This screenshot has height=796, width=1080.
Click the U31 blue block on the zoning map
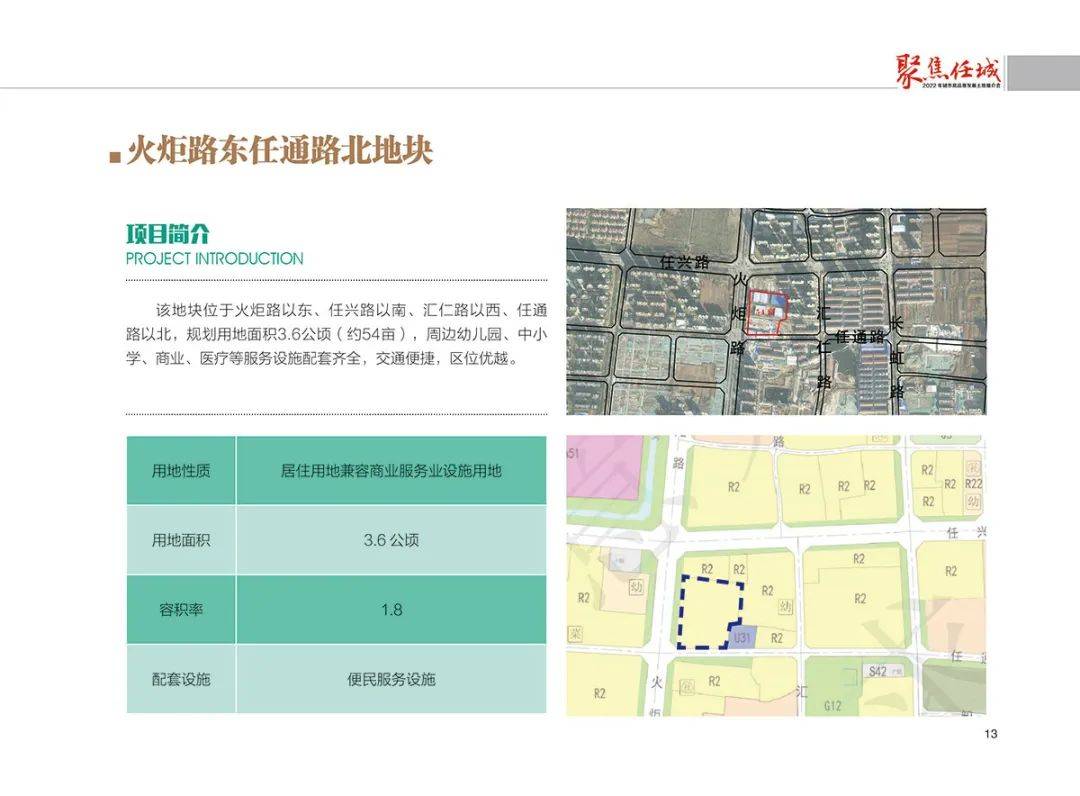point(742,637)
